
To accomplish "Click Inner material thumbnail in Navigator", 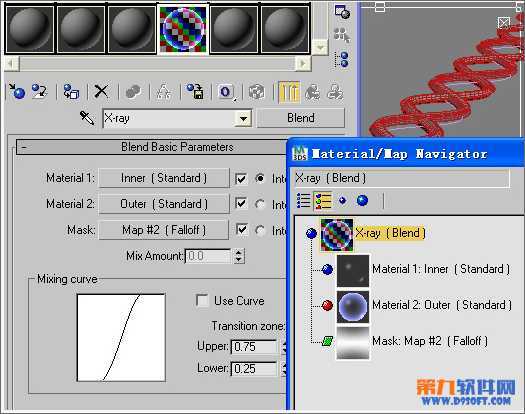I will (x=353, y=270).
